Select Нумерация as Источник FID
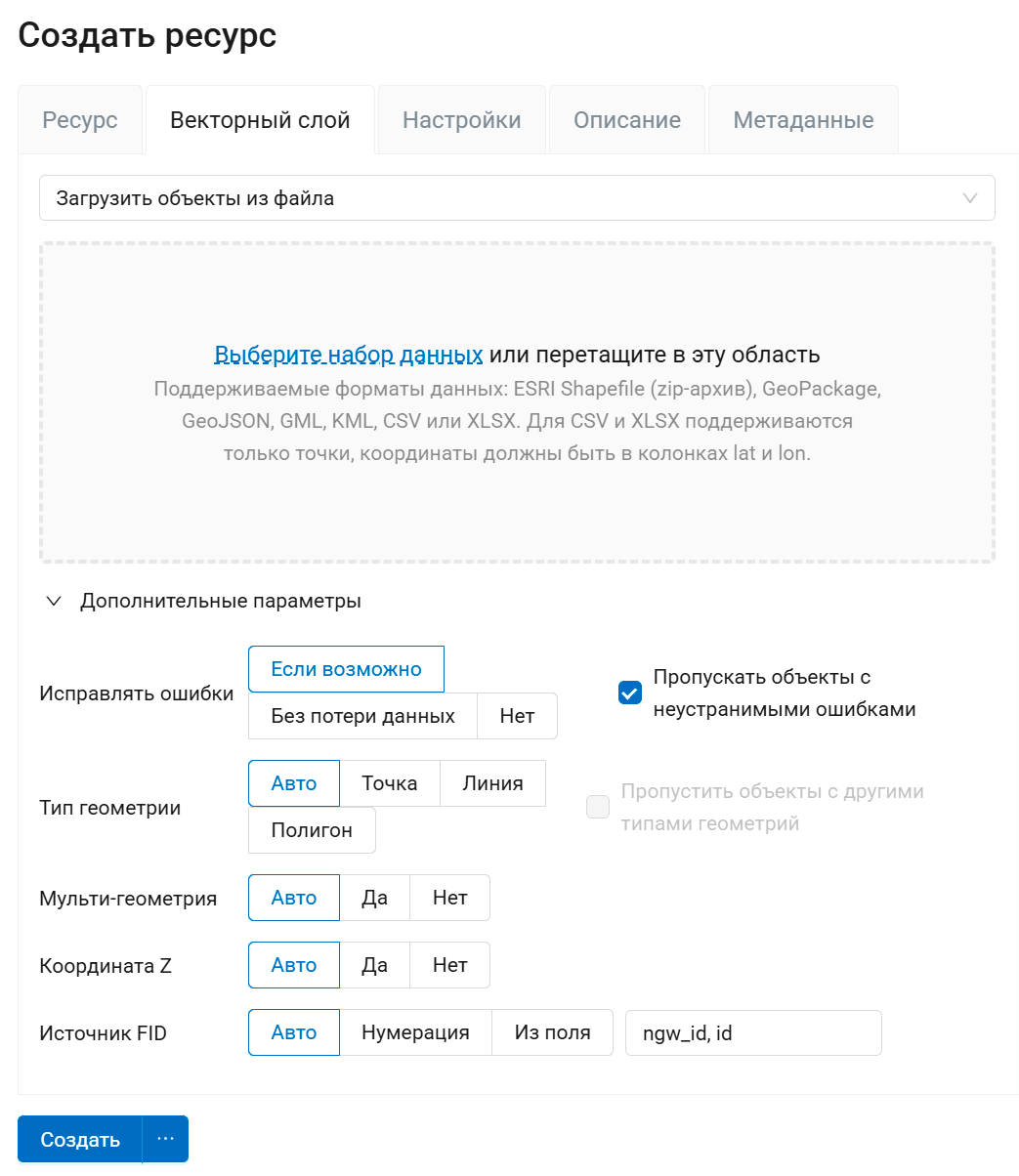Image resolution: width=1019 pixels, height=1176 pixels. pos(415,1032)
